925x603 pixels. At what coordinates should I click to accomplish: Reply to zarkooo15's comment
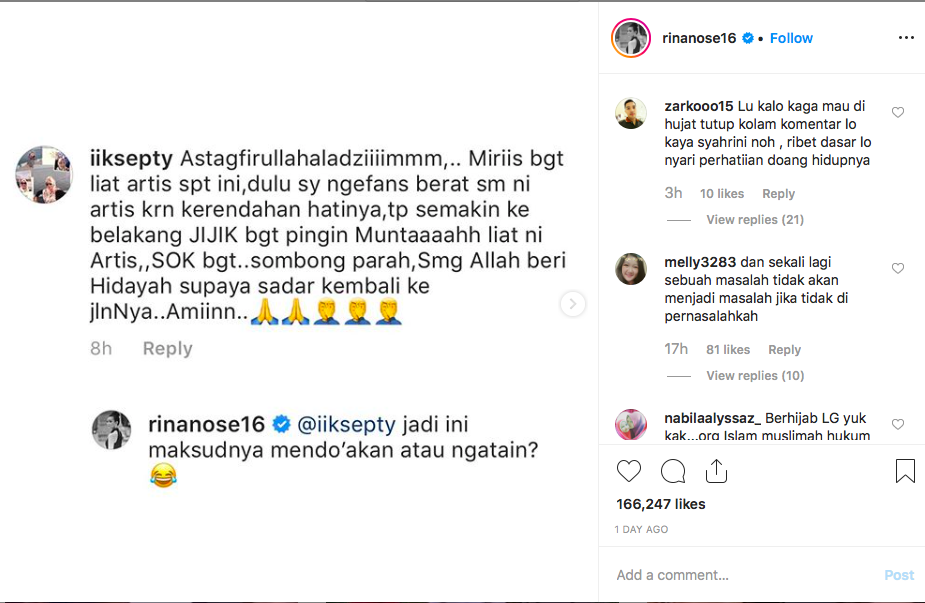click(x=778, y=194)
